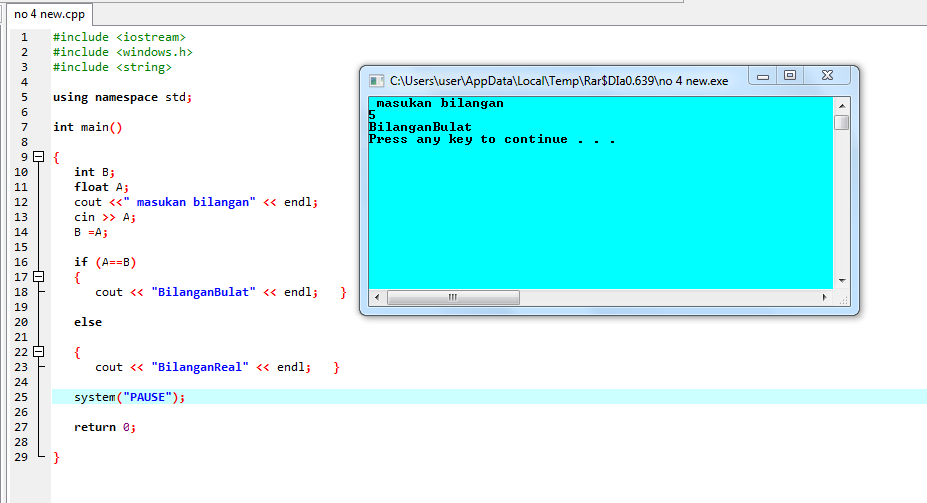Click the console horizontal scrollbar left arrow

click(x=377, y=297)
